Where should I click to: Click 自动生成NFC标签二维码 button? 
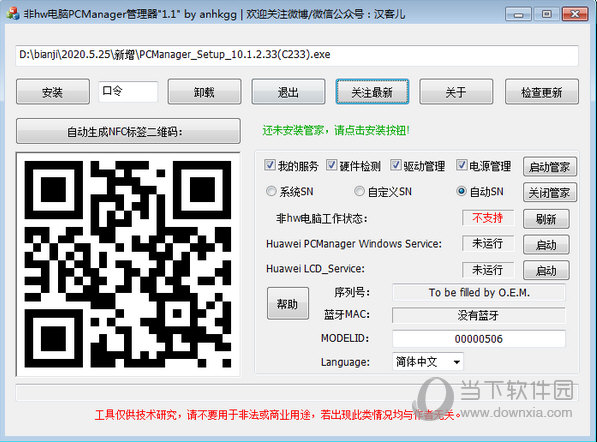[128, 131]
